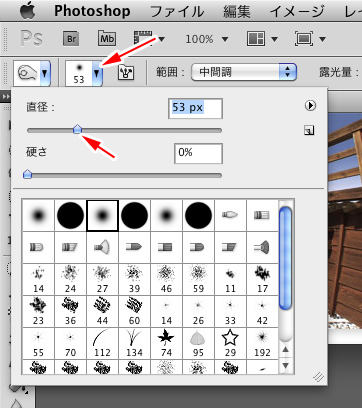Open the brush picker flyout menu arrow
Image resolution: width=362 pixels, height=408 pixels.
click(x=310, y=106)
